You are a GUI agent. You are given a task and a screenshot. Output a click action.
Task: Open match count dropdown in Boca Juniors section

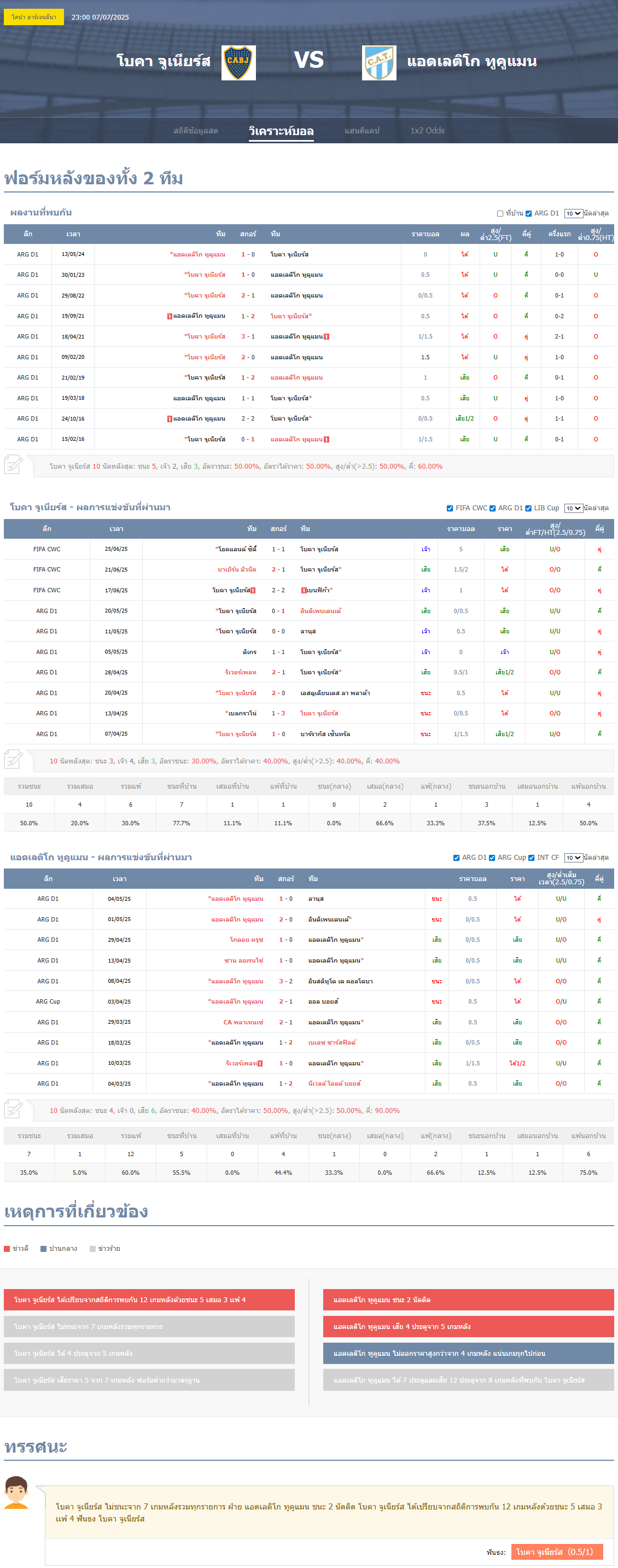coord(573,508)
